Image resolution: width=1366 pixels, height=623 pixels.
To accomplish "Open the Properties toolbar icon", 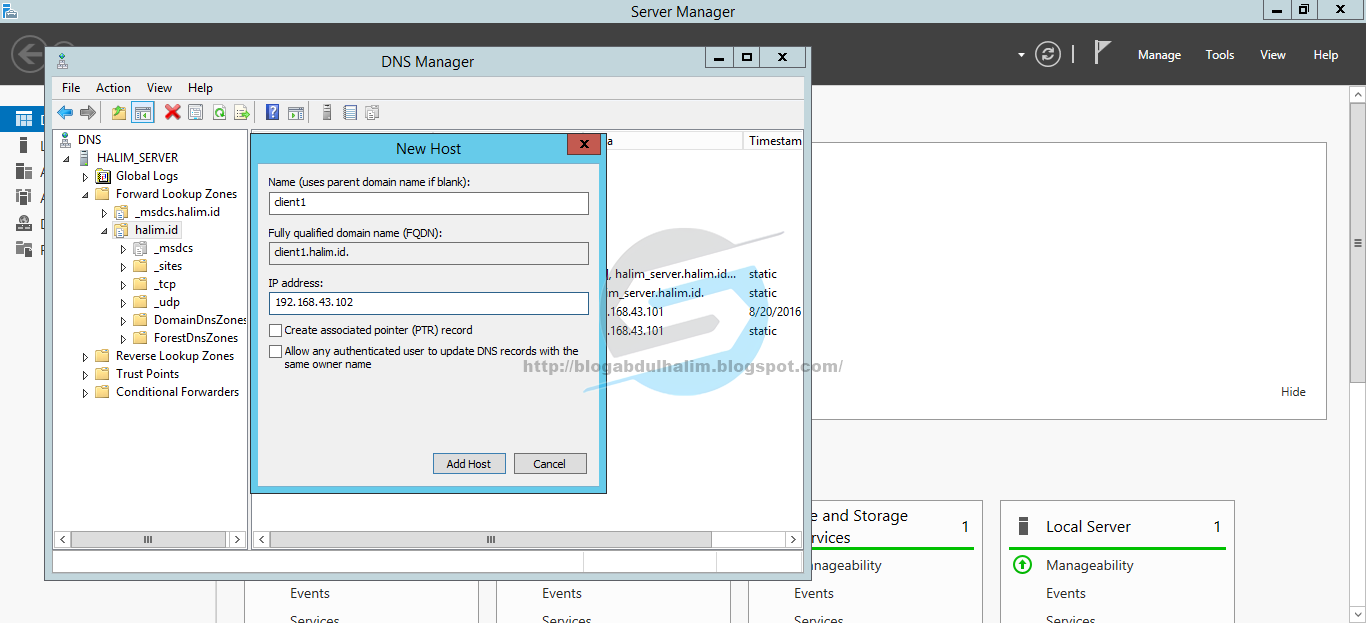I will (x=196, y=113).
